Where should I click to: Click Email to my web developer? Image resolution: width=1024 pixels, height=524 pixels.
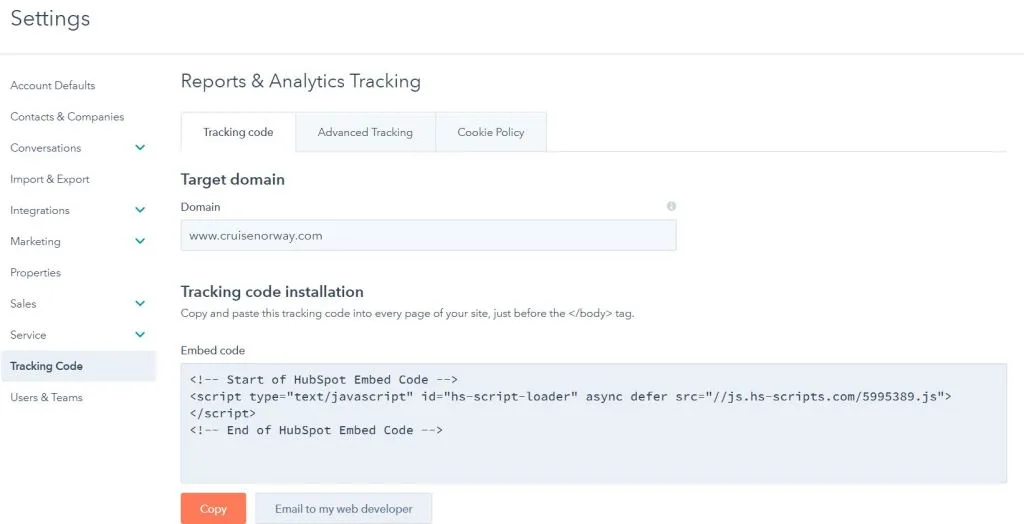pyautogui.click(x=344, y=508)
